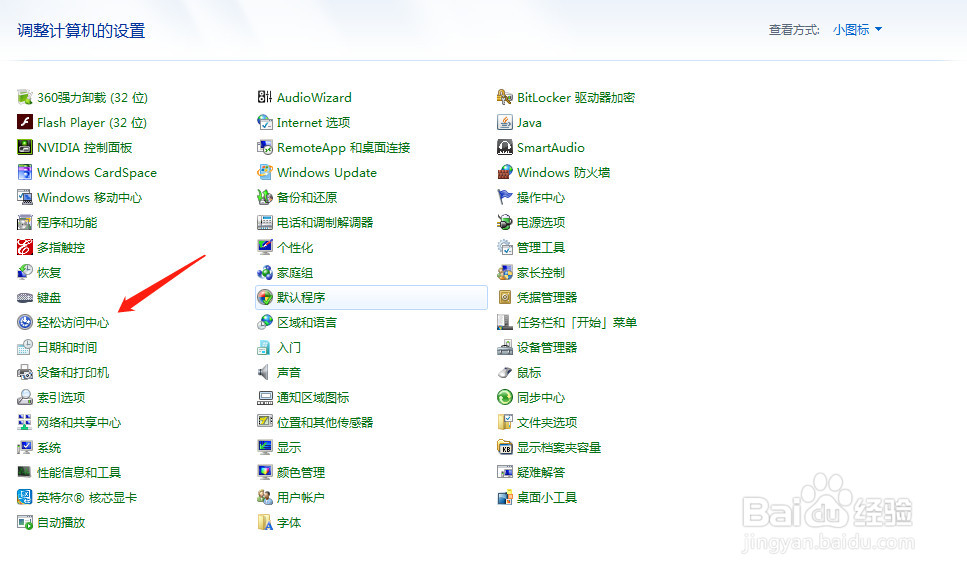Click the 设备管理器 link
Viewport: 967px width, 576px height.
(x=547, y=348)
